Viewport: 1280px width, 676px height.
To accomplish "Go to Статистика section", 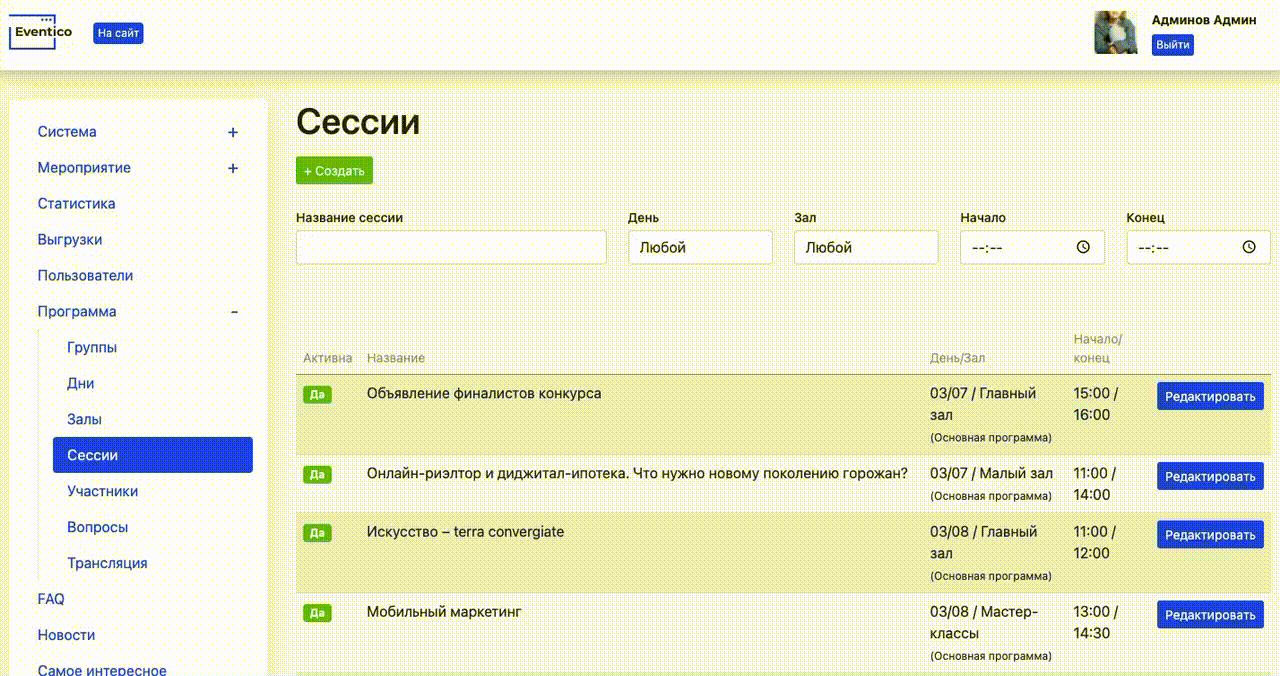I will tap(76, 203).
